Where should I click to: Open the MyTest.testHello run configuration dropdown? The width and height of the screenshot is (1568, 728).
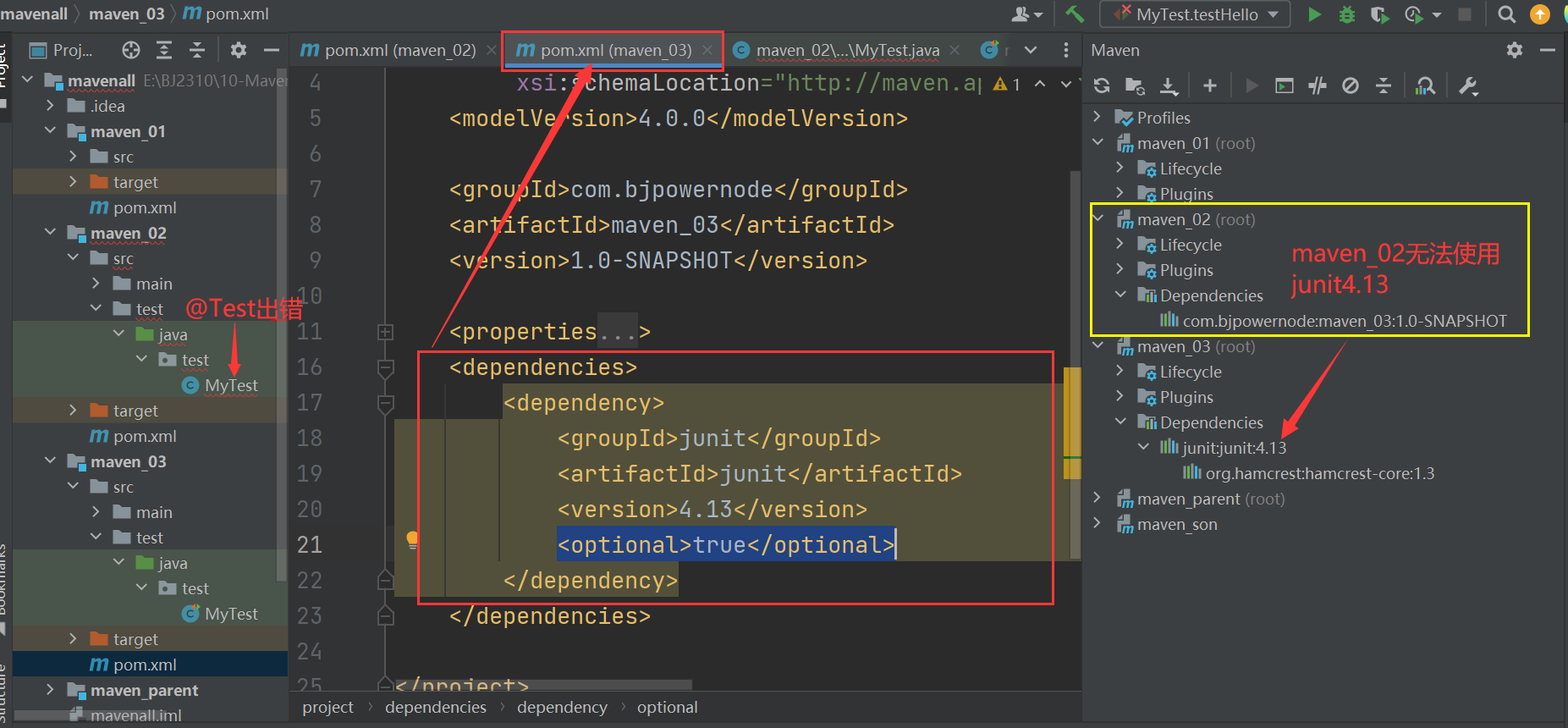[x=1195, y=14]
